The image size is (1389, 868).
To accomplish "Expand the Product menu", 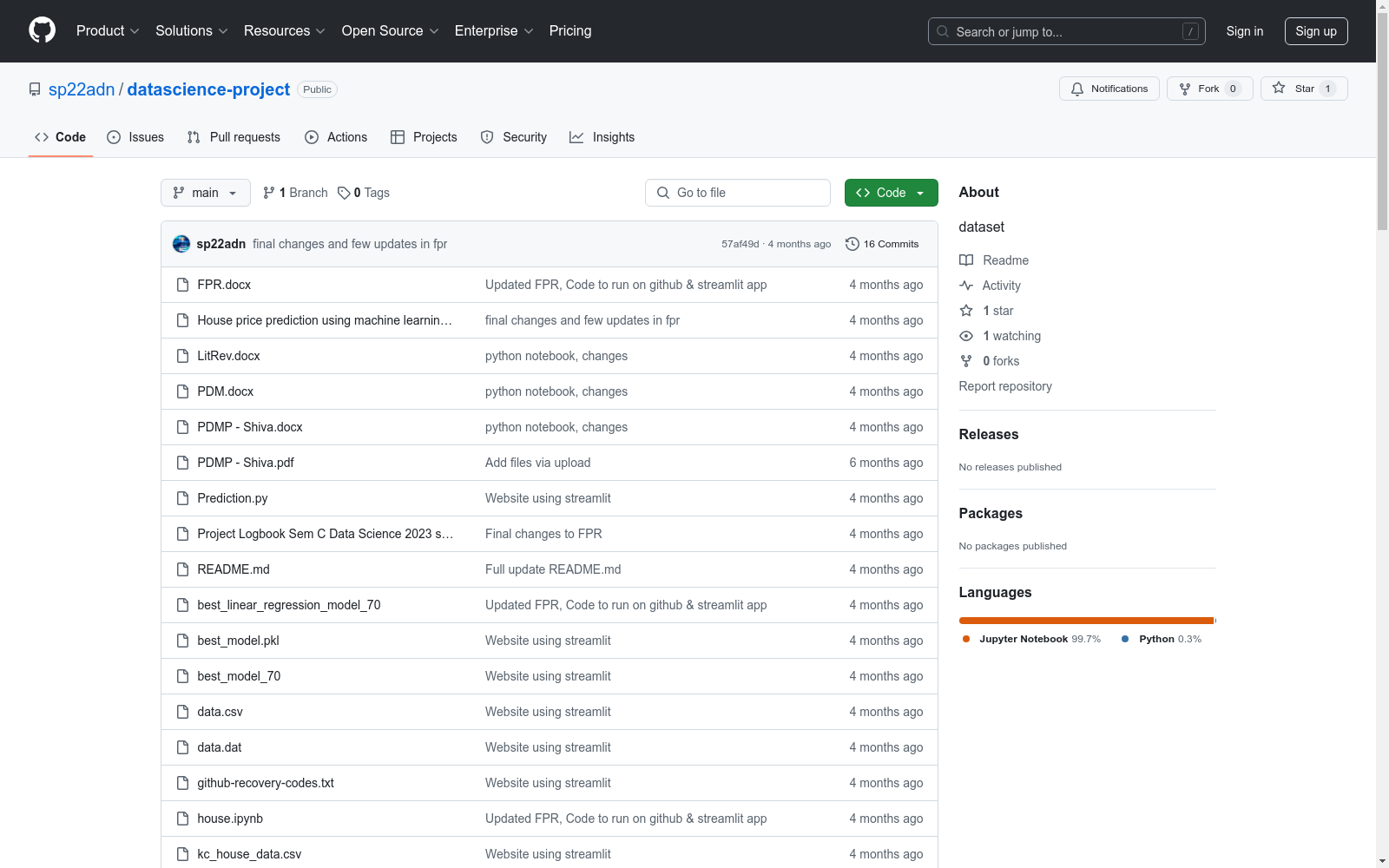I will coord(108,31).
